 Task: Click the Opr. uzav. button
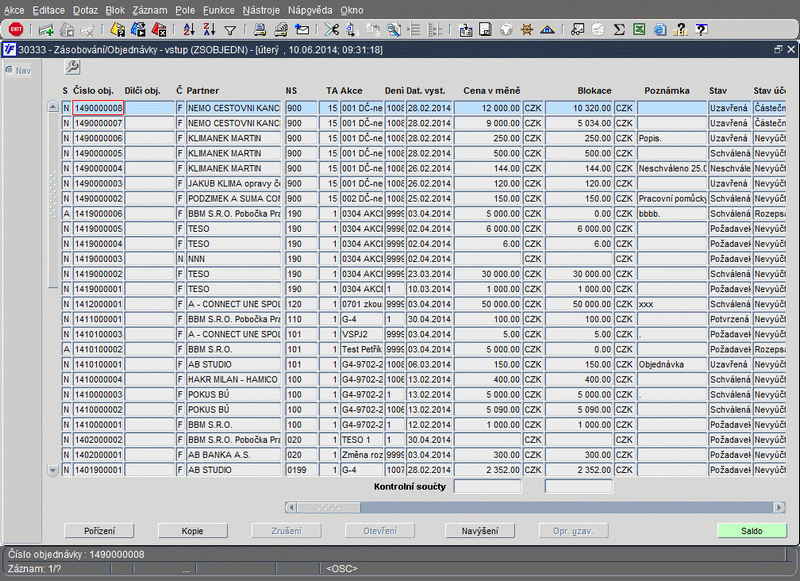(x=573, y=531)
